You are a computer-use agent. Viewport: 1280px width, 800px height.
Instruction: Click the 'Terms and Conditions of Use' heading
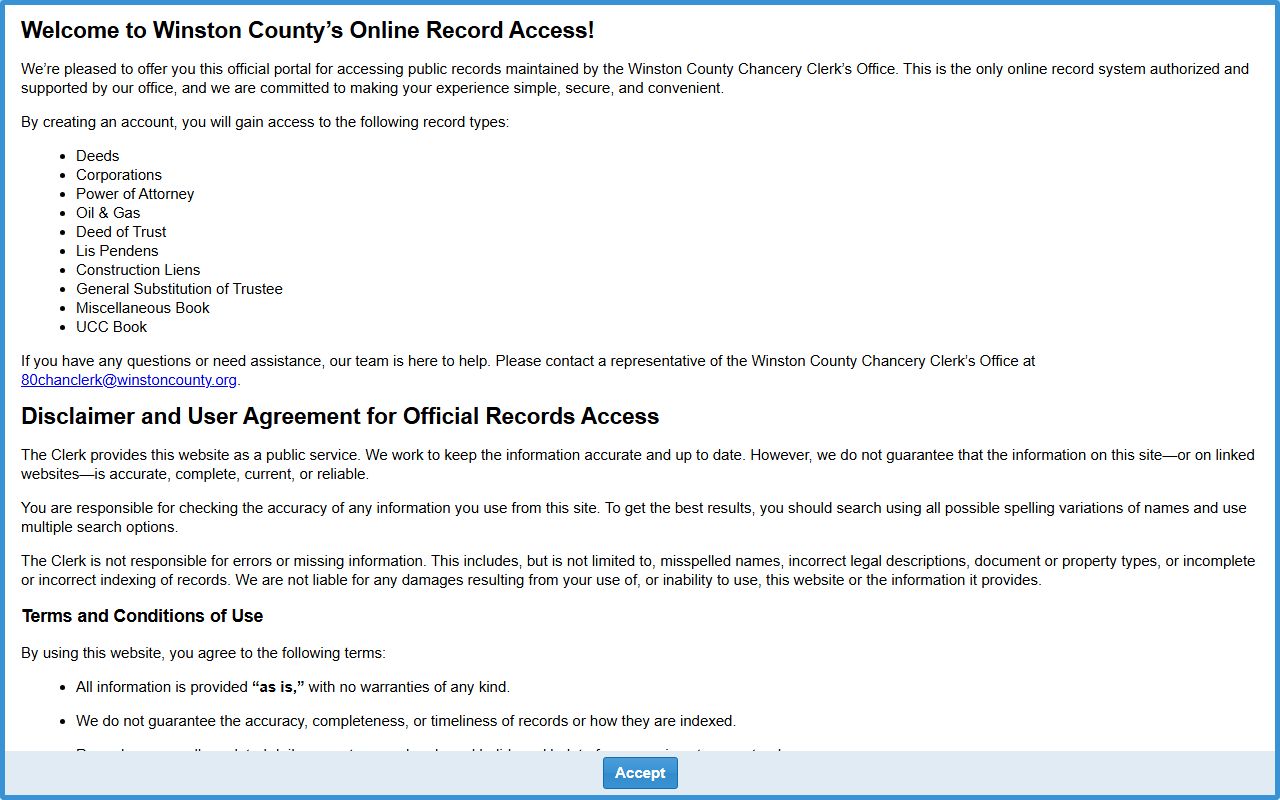142,616
